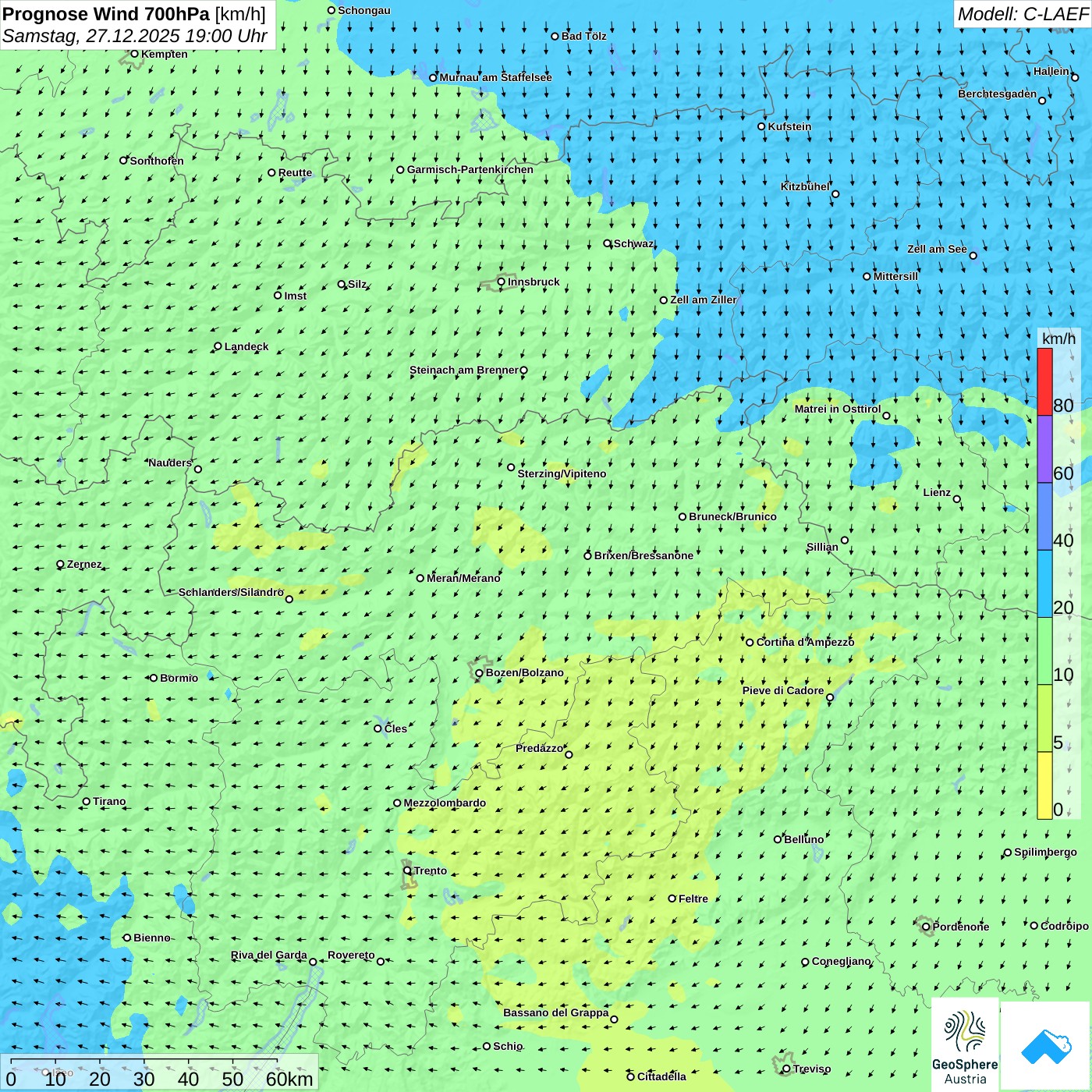Image resolution: width=1092 pixels, height=1092 pixels.
Task: Select the Lienz location marker
Action: click(x=957, y=499)
